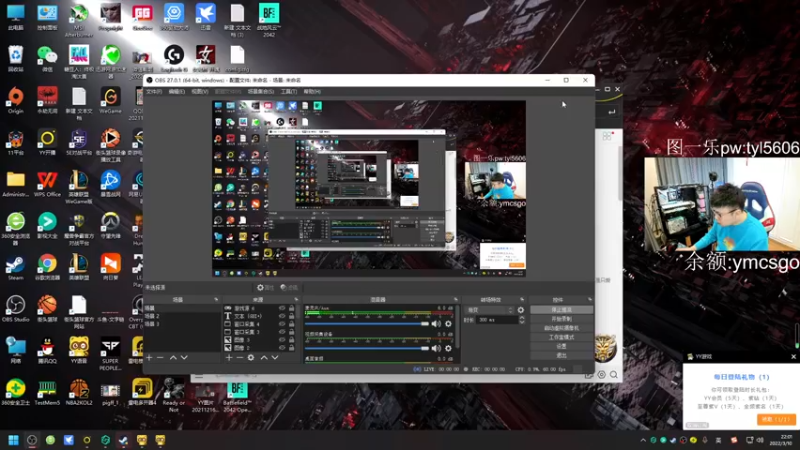The width and height of the screenshot is (800, 450).
Task: Pop out transitions dock panel icon
Action: click(521, 299)
